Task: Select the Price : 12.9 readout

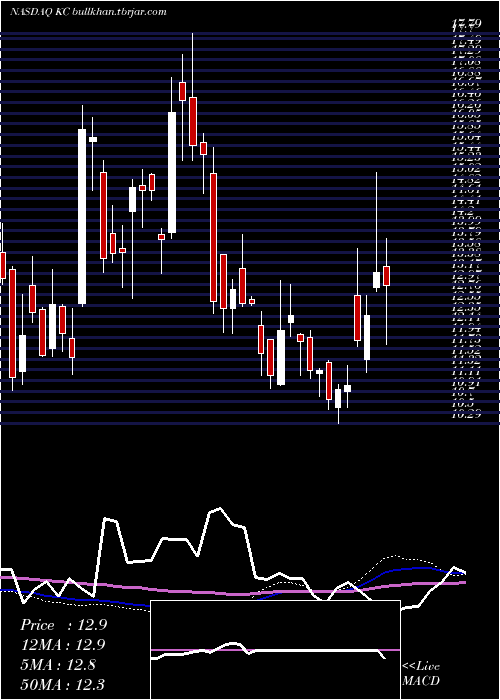Action: coord(63,625)
